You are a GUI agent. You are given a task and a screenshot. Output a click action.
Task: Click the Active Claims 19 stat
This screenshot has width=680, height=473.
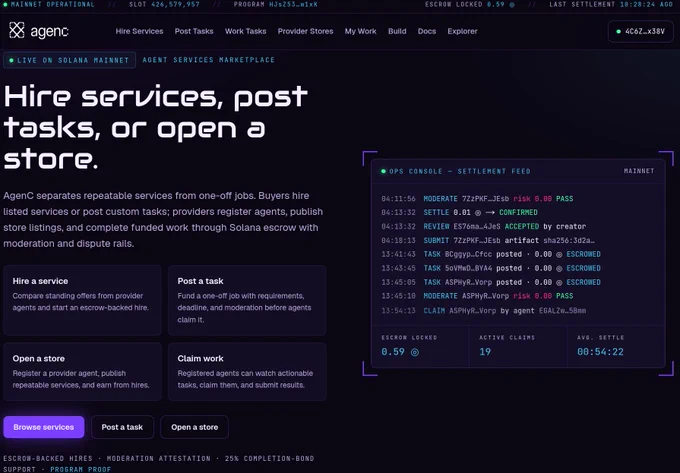[518, 346]
